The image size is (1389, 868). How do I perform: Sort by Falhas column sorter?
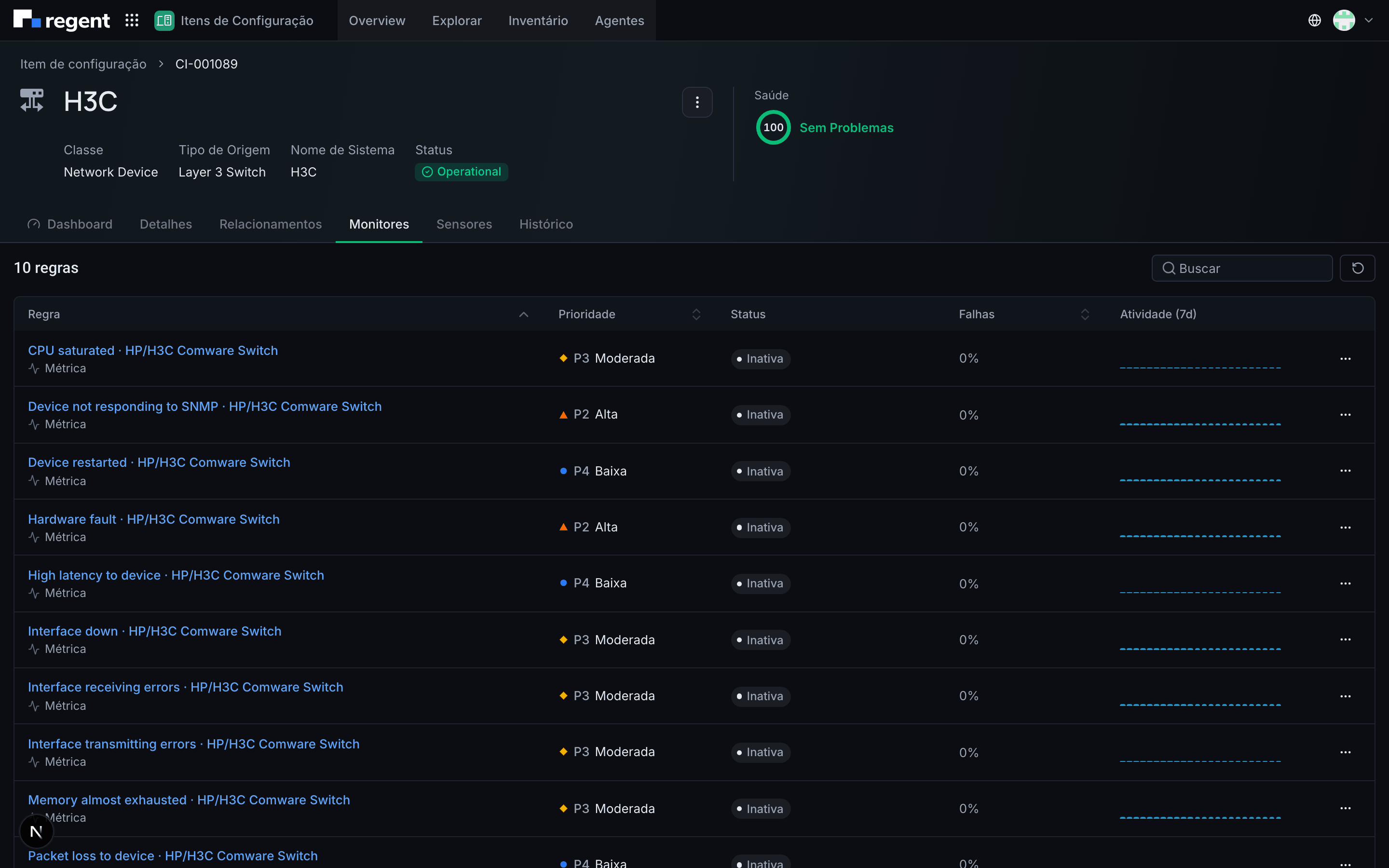(x=1085, y=314)
